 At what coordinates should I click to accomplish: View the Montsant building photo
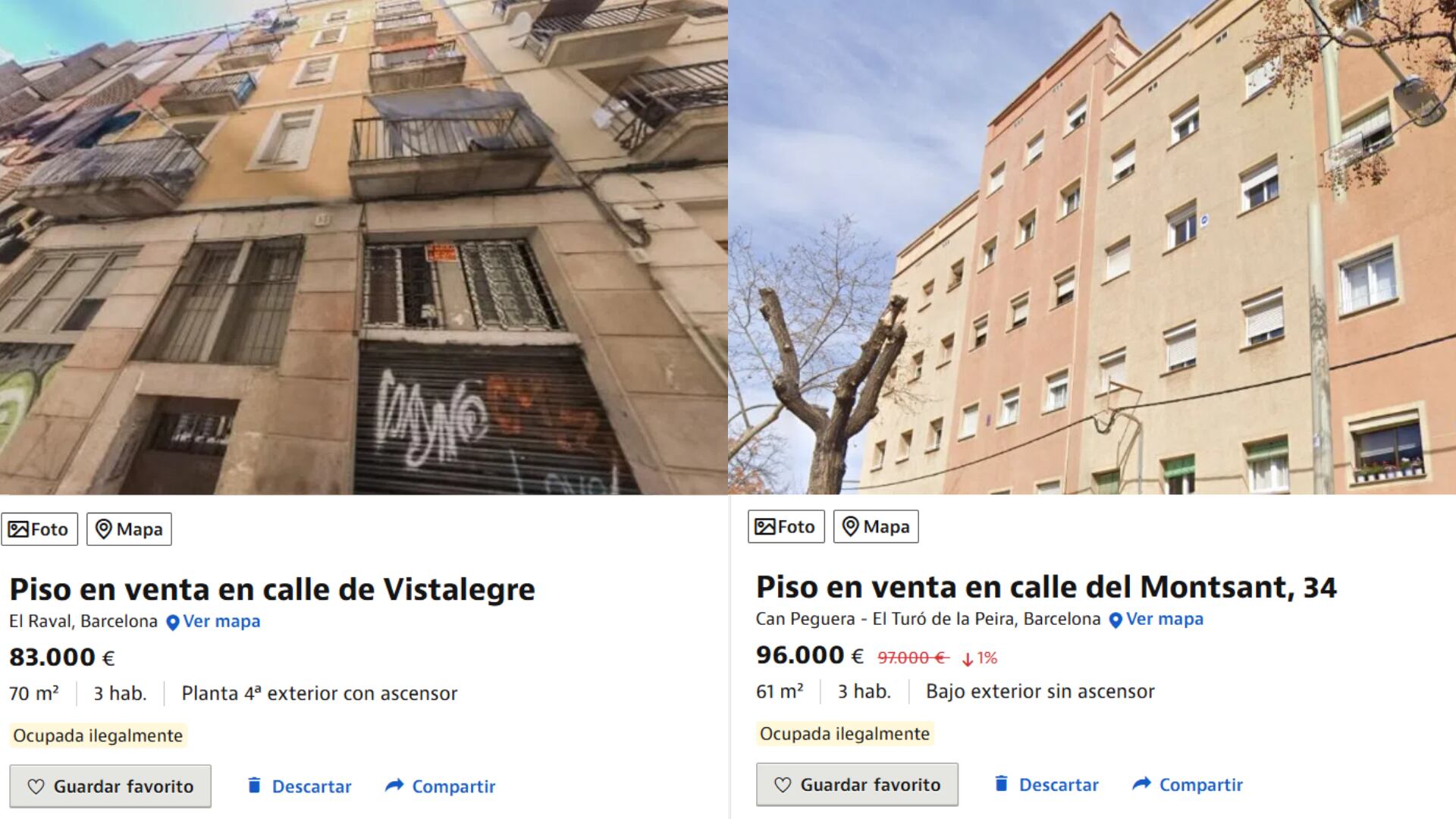pos(1092,247)
